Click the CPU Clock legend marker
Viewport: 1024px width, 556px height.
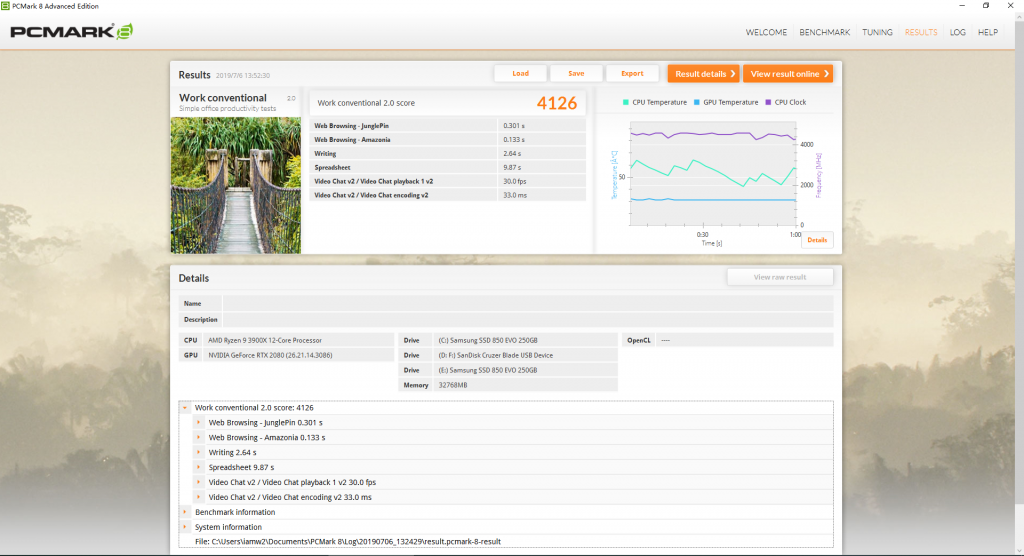(x=768, y=102)
